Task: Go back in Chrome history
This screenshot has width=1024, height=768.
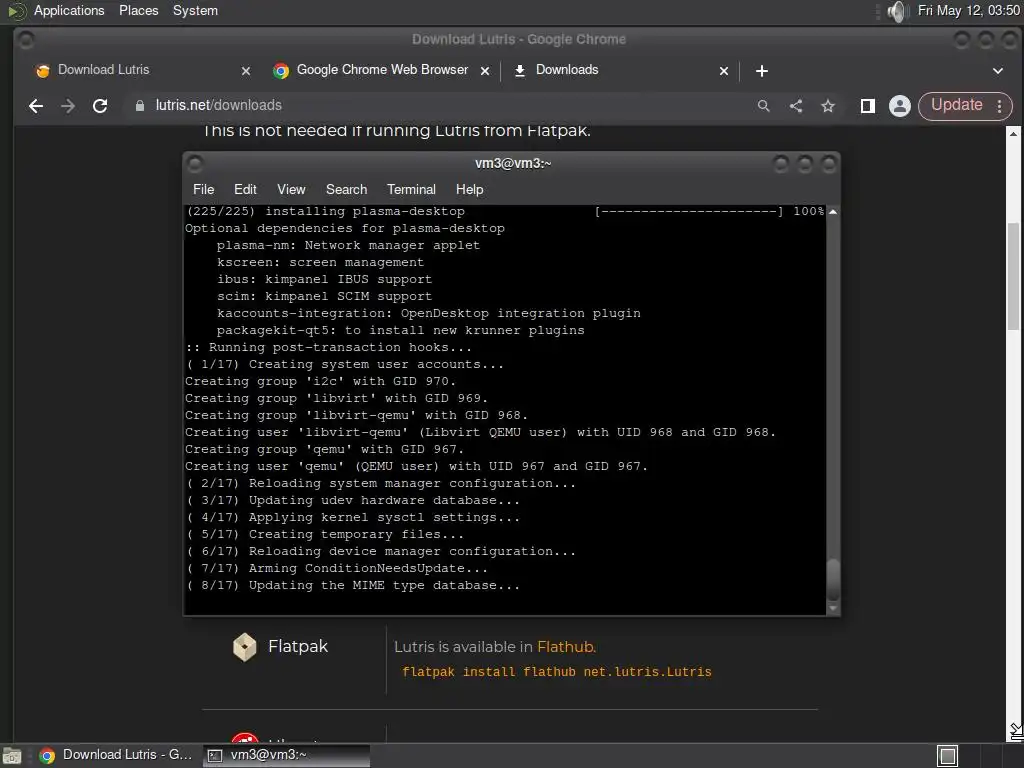Action: pos(36,106)
